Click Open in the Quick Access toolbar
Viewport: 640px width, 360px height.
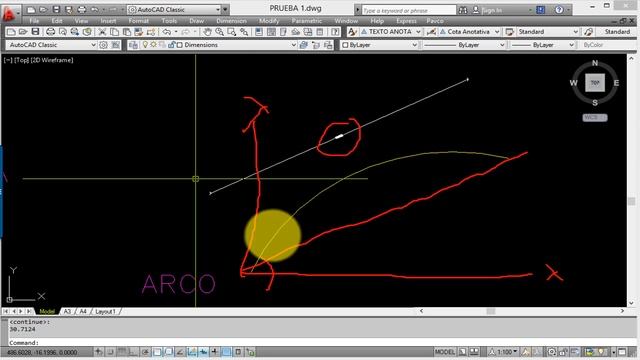44,9
